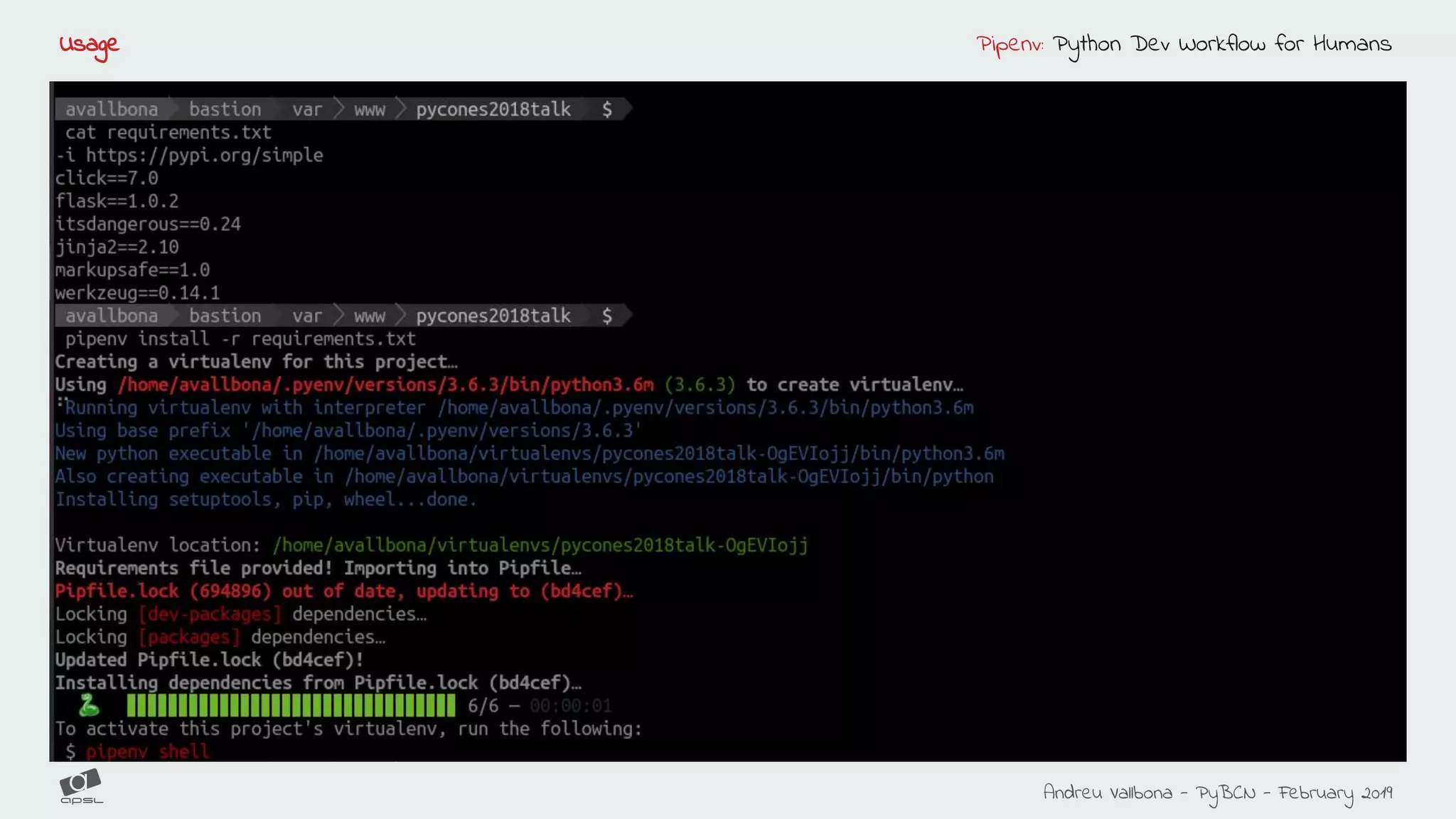The image size is (1456, 819).
Task: Click 'To activate this project's virtualenv' line
Action: 348,729
